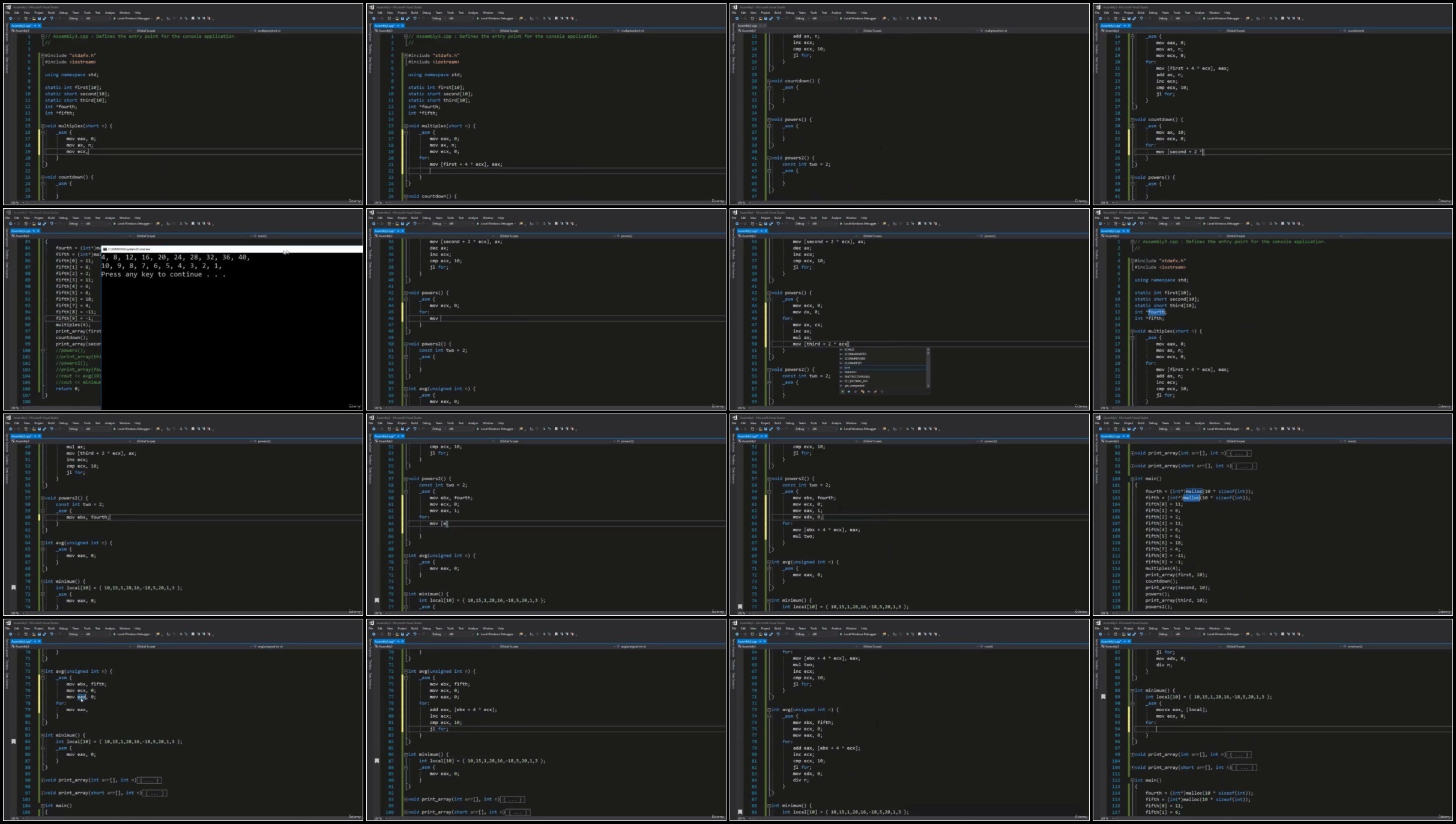Click the Assembly3 icon in navigation bar

click(13, 31)
